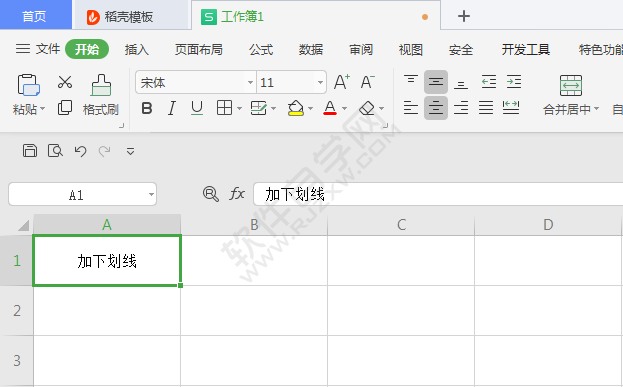Expand quick access toolbar customization arrow

[x=130, y=151]
